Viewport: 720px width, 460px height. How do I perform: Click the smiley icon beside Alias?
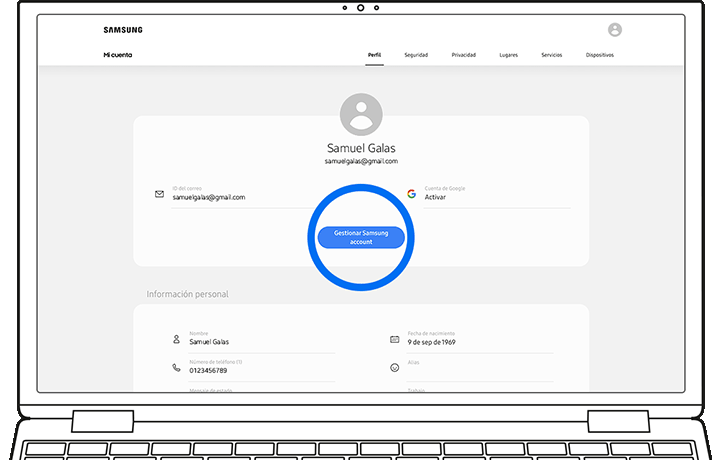(x=394, y=367)
